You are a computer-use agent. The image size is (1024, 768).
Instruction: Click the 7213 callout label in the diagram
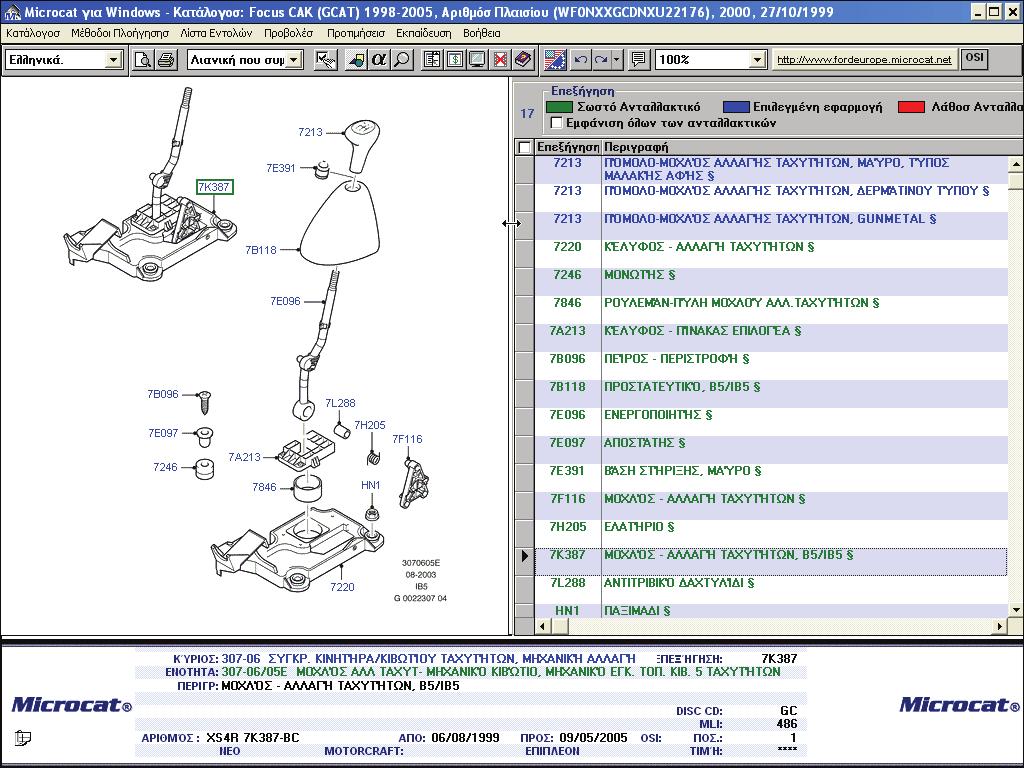(x=310, y=132)
